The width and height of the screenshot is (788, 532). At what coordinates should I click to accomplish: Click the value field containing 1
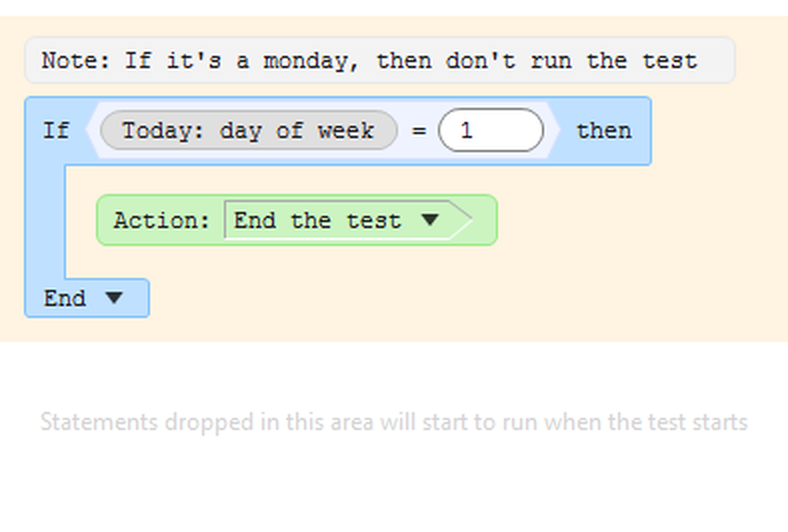pos(490,131)
